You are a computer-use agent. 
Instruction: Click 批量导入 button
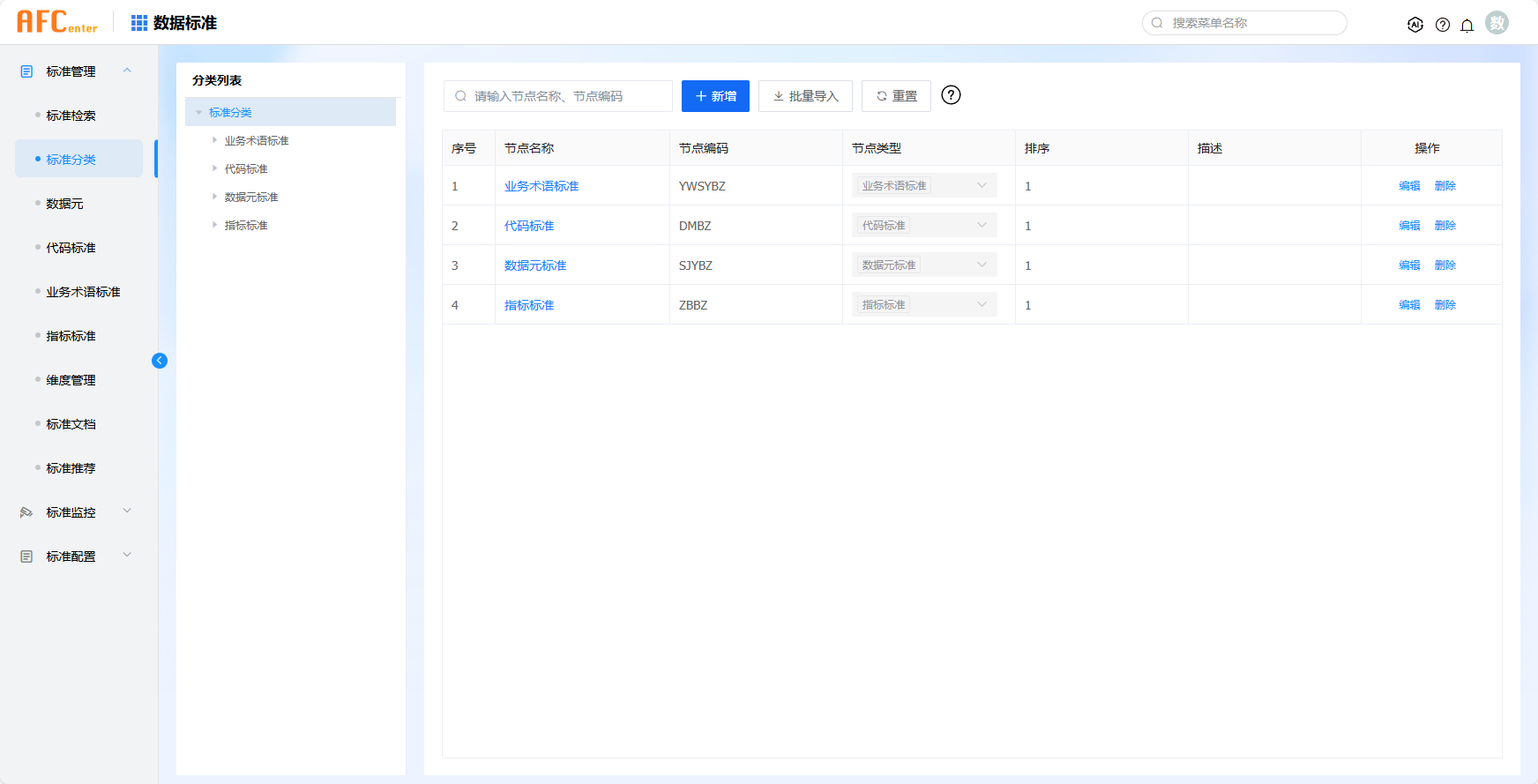[805, 96]
